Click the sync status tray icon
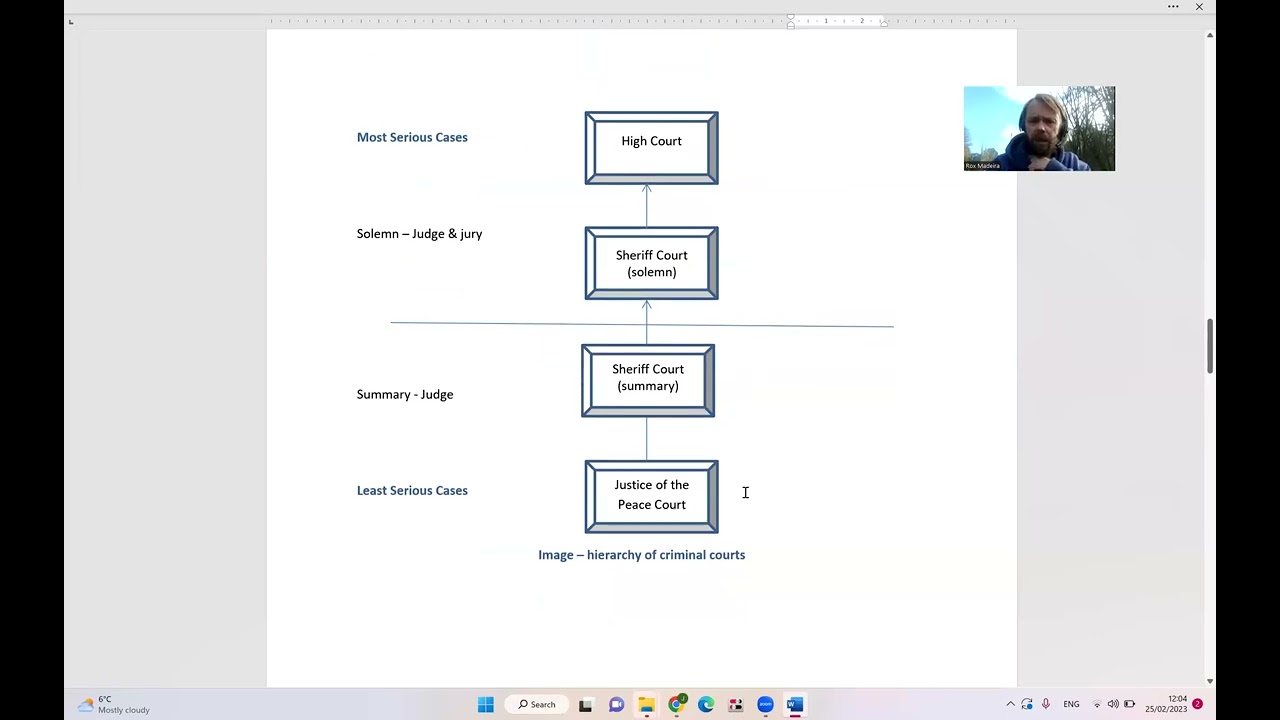1280x720 pixels. [x=1027, y=704]
